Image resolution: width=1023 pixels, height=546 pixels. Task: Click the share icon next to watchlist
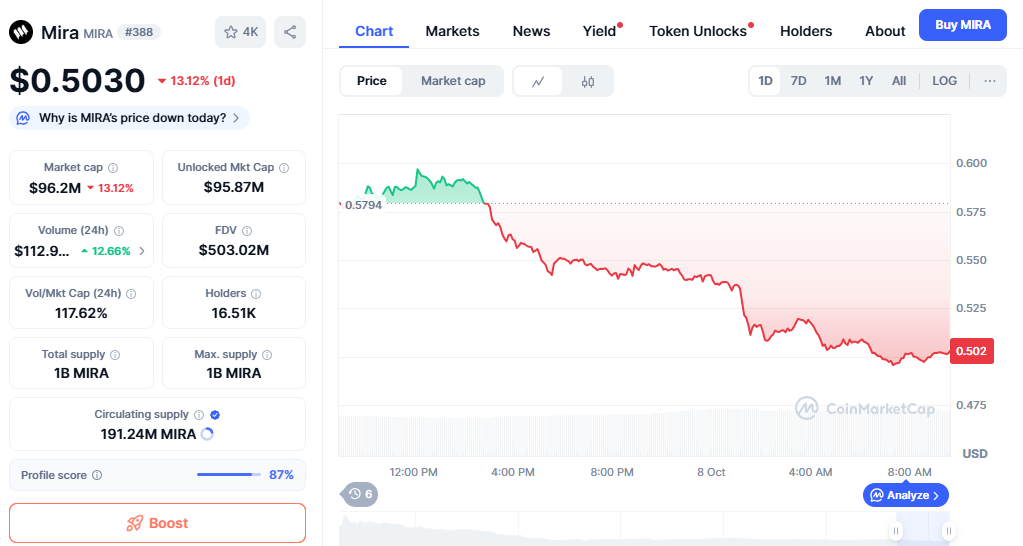click(x=289, y=32)
